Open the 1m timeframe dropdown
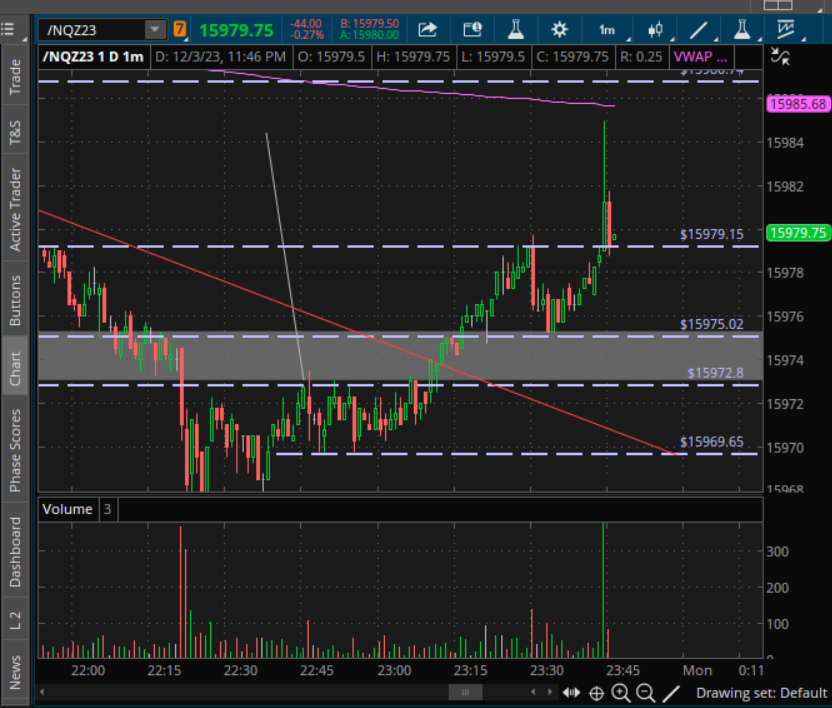Image resolution: width=832 pixels, height=708 pixels. 607,29
